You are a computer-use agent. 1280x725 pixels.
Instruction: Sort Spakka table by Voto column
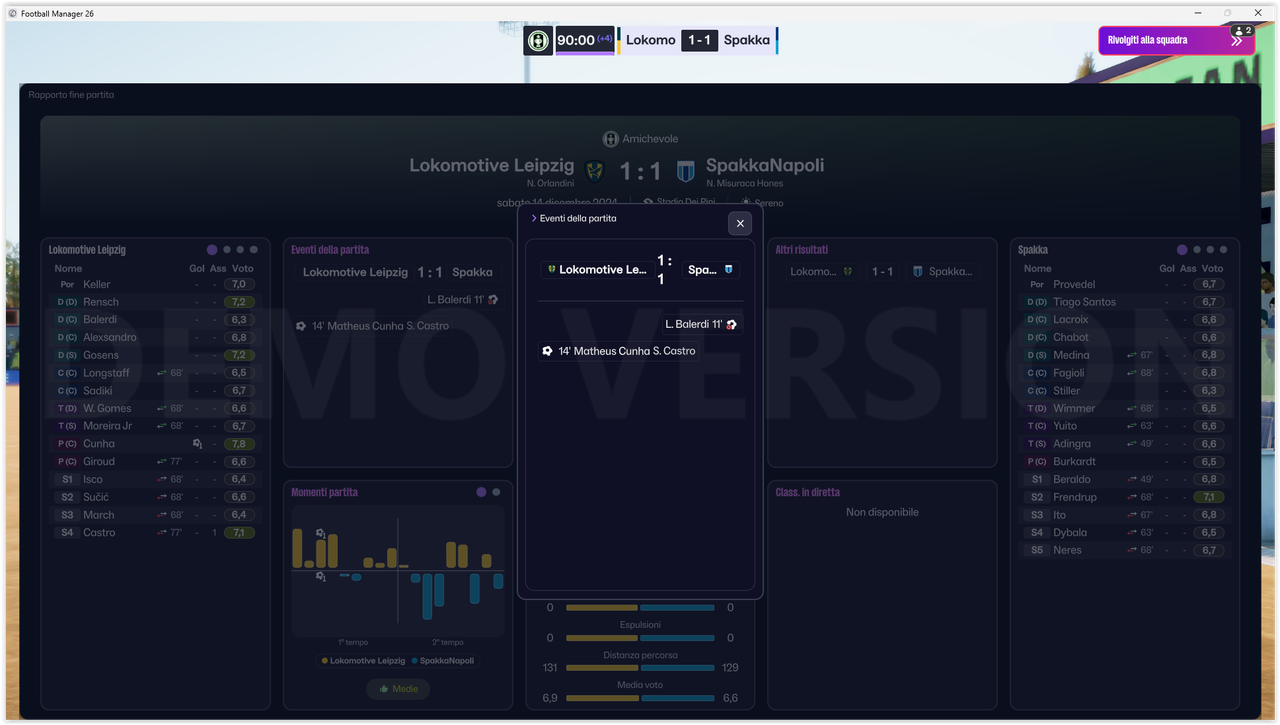coord(1212,269)
